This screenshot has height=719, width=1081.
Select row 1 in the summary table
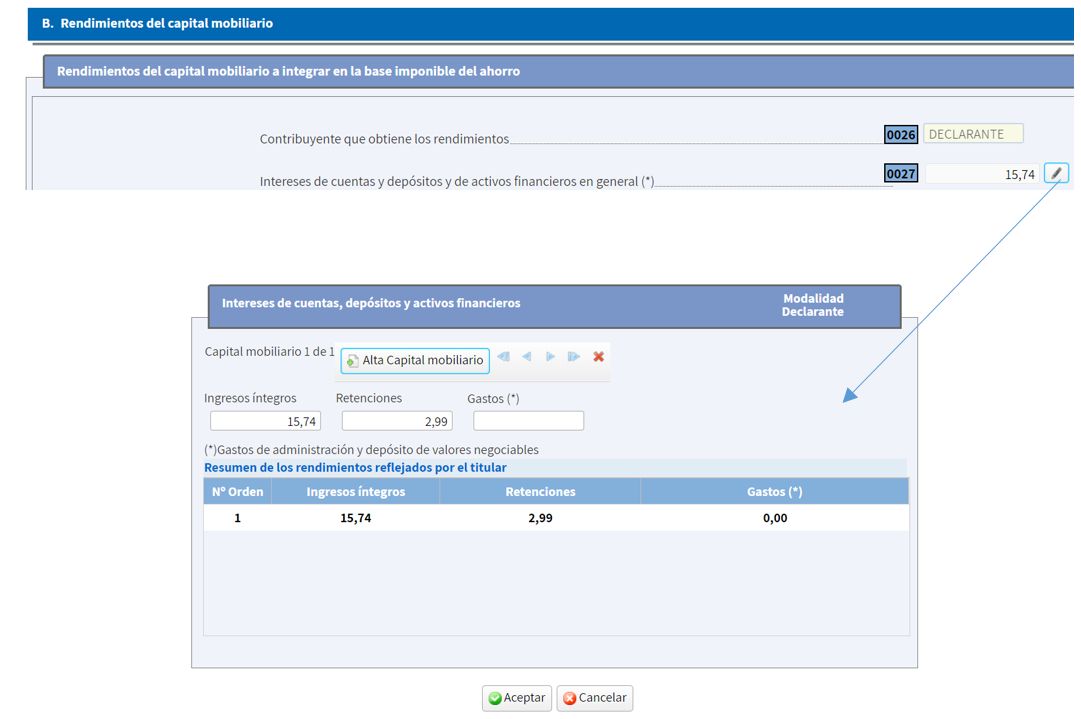coord(556,518)
